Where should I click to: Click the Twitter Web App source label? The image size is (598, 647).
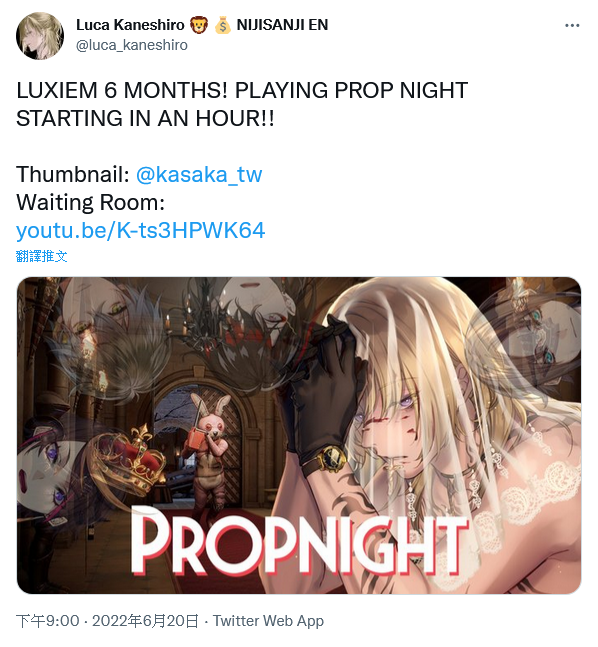tap(268, 621)
